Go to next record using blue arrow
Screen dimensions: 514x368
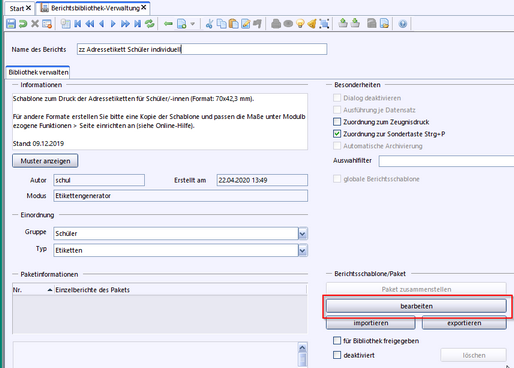[113, 24]
